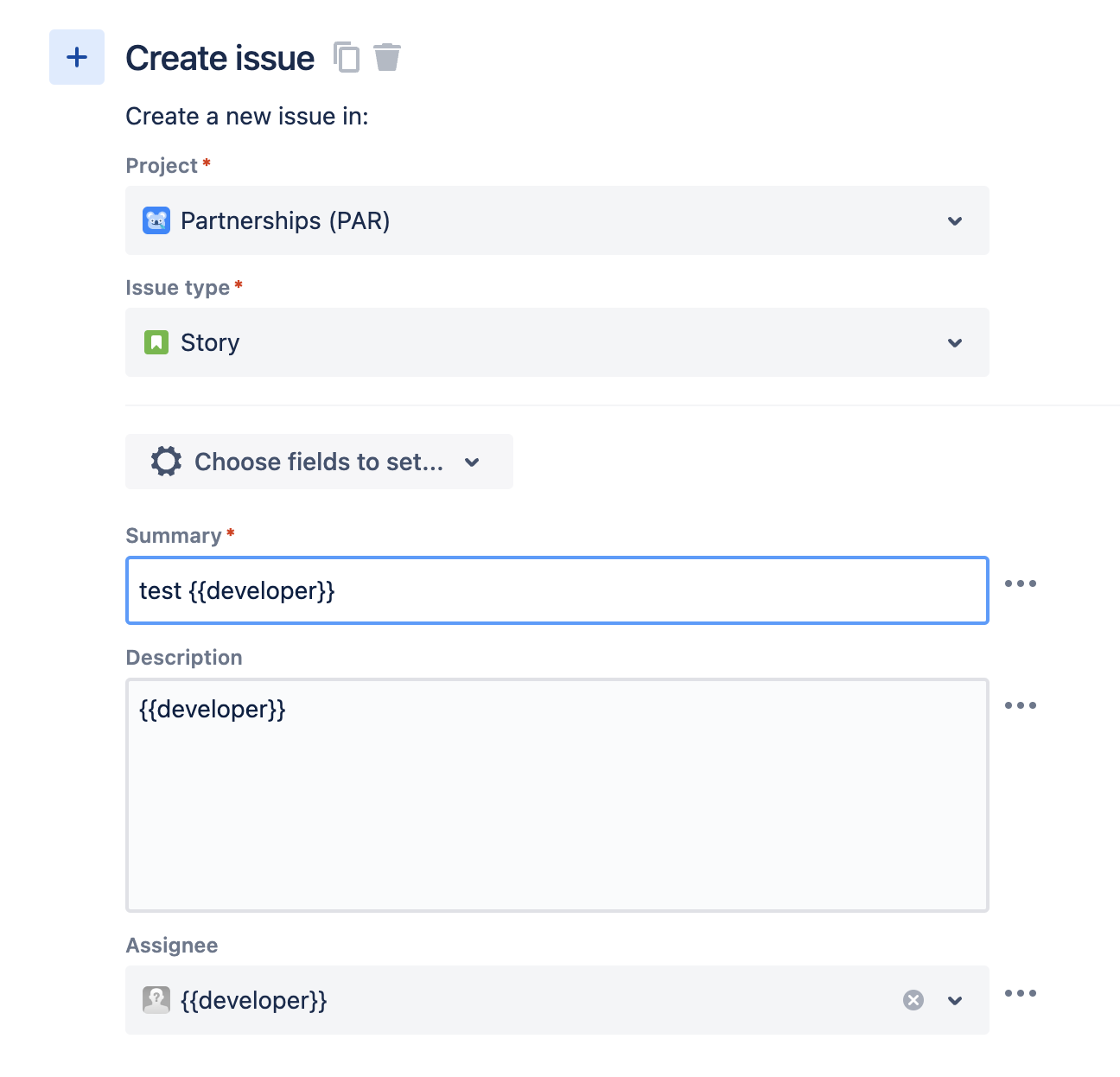
Task: Open the more options menu beside Assignee
Action: click(x=1021, y=993)
